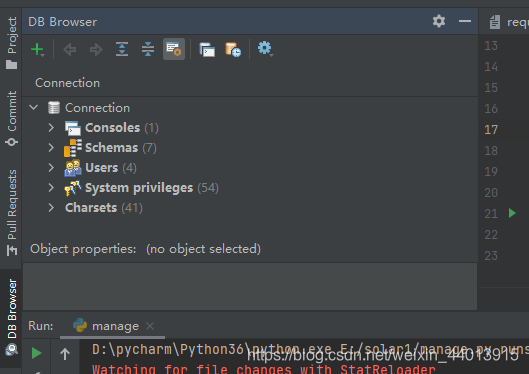Click the up arrow in Run panel
The height and width of the screenshot is (374, 529).
pos(65,354)
